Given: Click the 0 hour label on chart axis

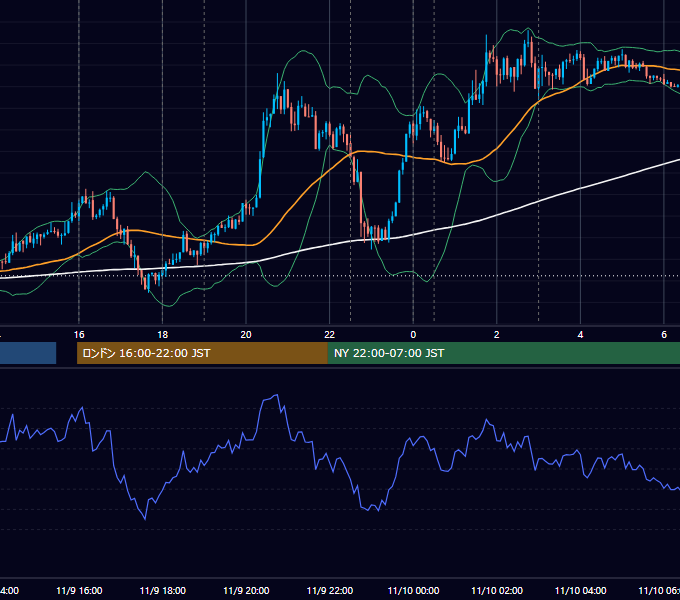Looking at the screenshot, I should [413, 334].
